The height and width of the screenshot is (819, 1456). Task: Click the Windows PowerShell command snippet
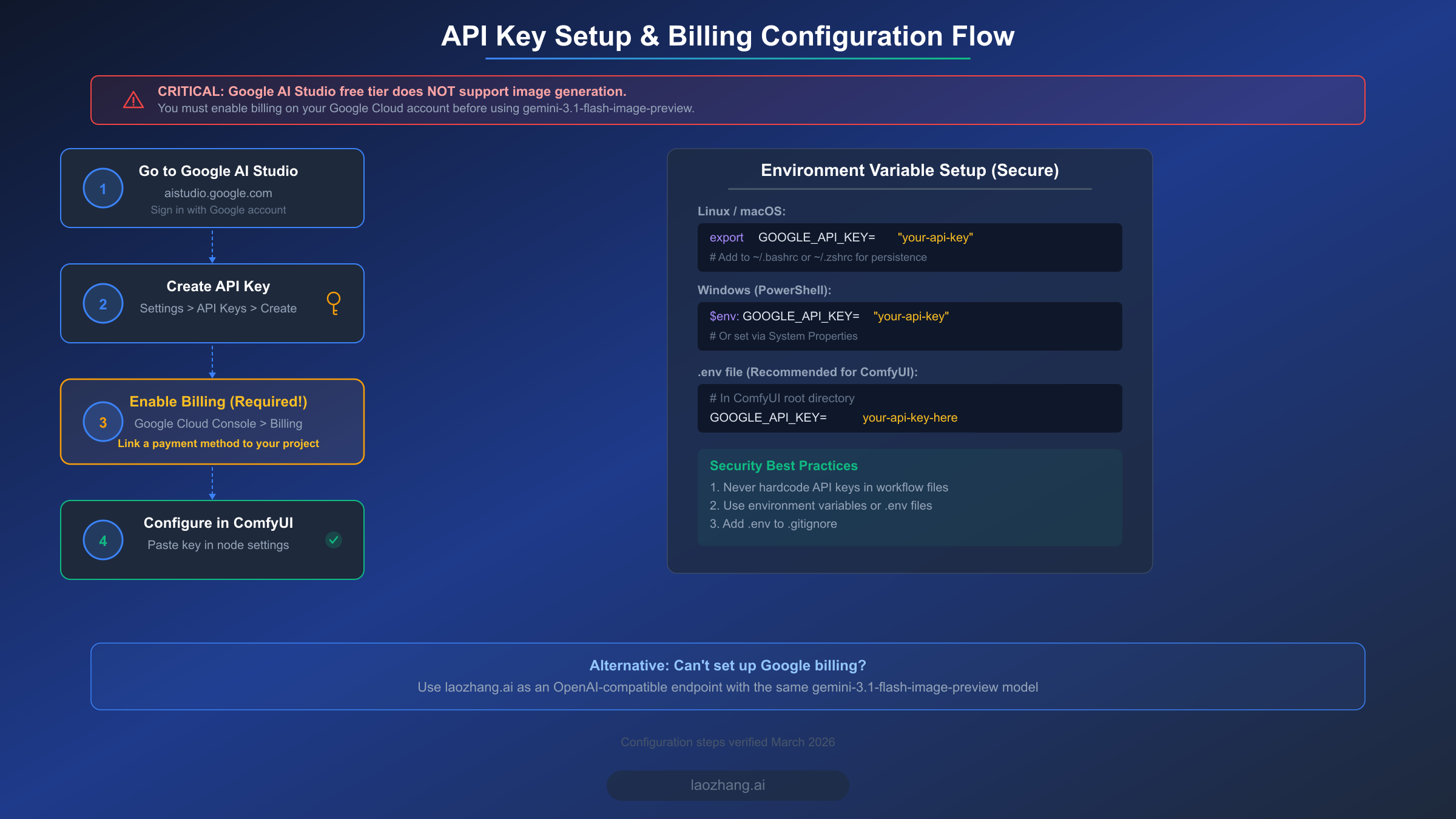click(909, 326)
